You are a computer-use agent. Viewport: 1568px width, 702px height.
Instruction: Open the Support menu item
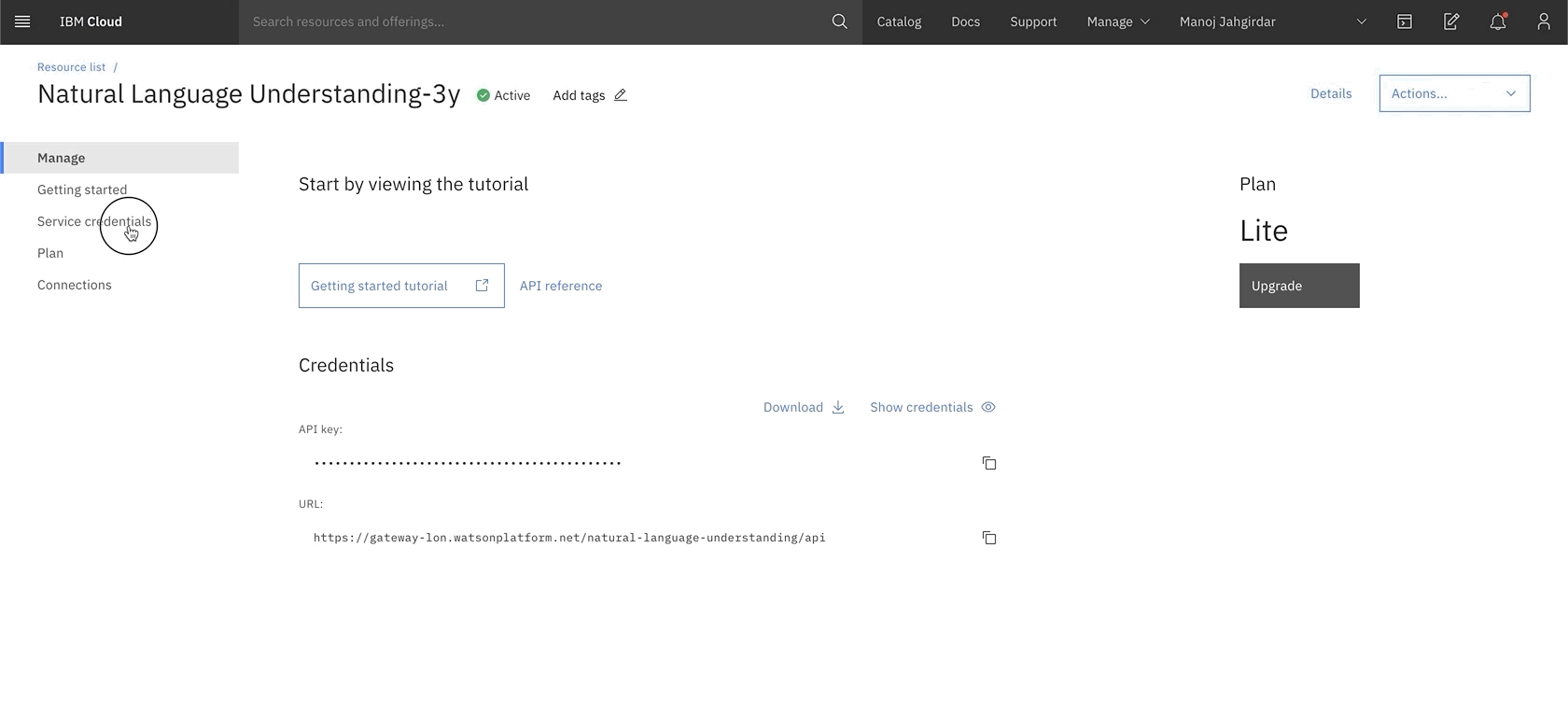coord(1033,21)
